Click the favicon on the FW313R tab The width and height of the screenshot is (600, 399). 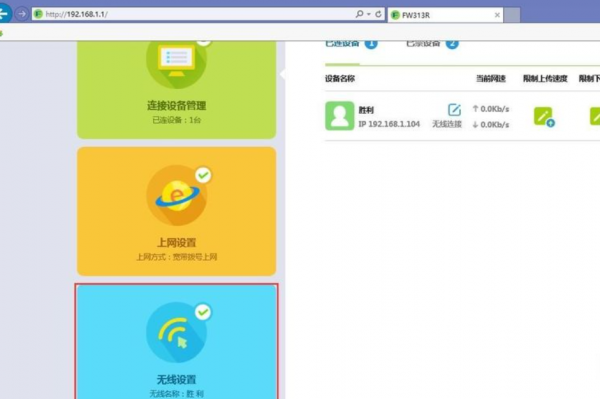[x=395, y=15]
